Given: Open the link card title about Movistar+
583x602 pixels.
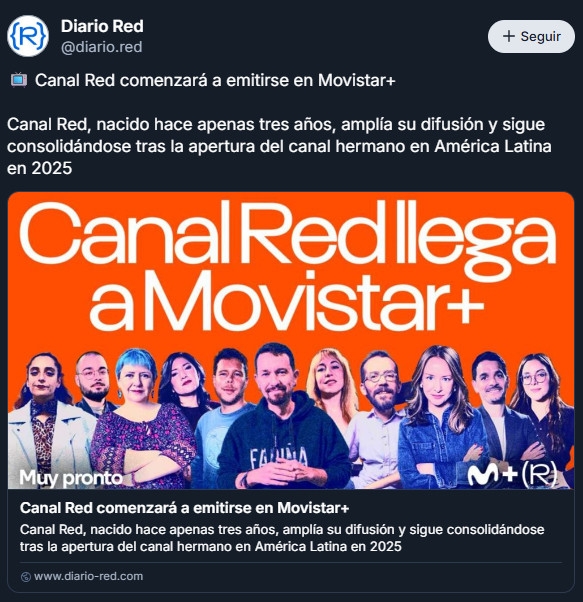Looking at the screenshot, I should [x=185, y=508].
